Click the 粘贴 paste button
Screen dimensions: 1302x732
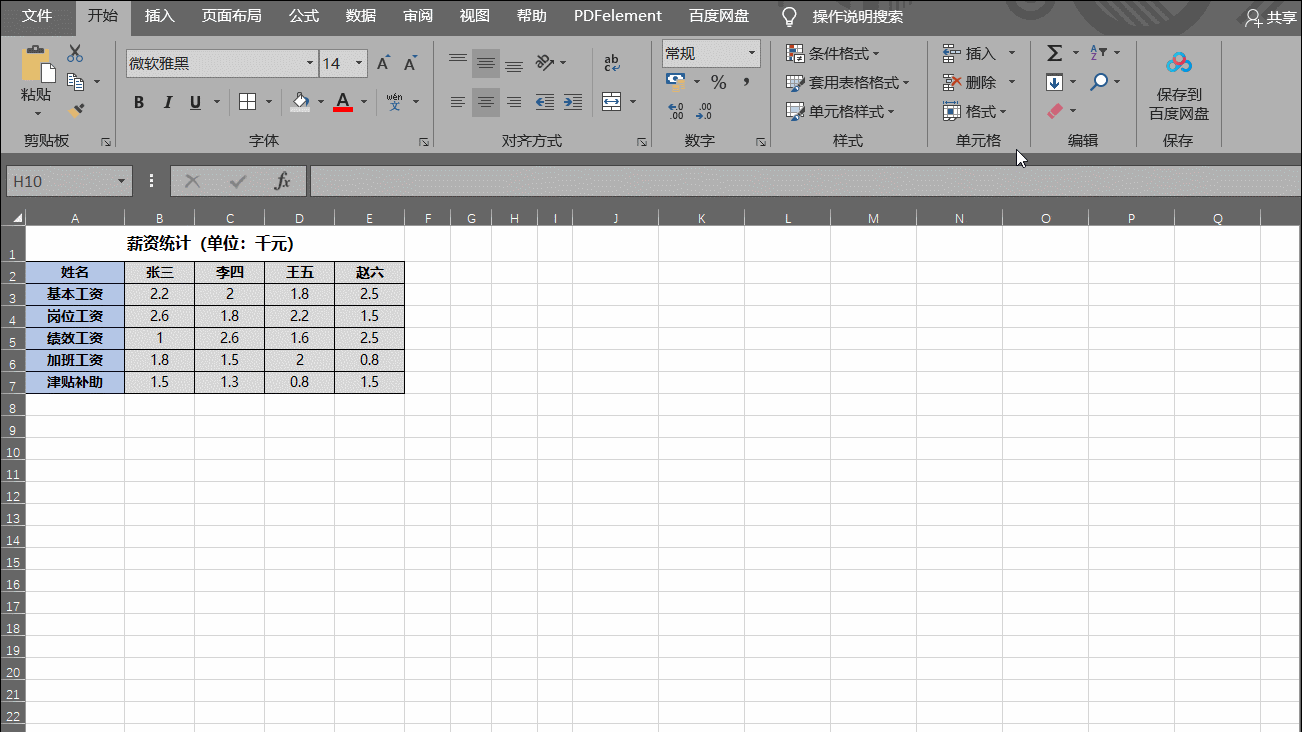click(37, 78)
